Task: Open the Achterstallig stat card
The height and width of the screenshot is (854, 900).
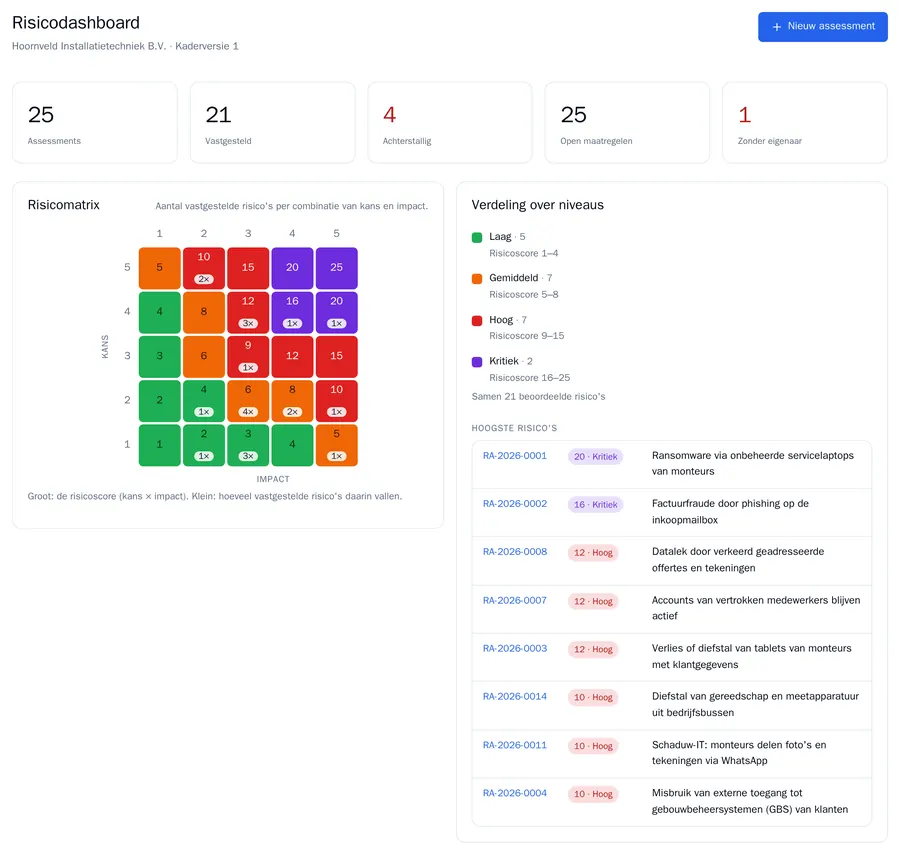Action: click(449, 122)
